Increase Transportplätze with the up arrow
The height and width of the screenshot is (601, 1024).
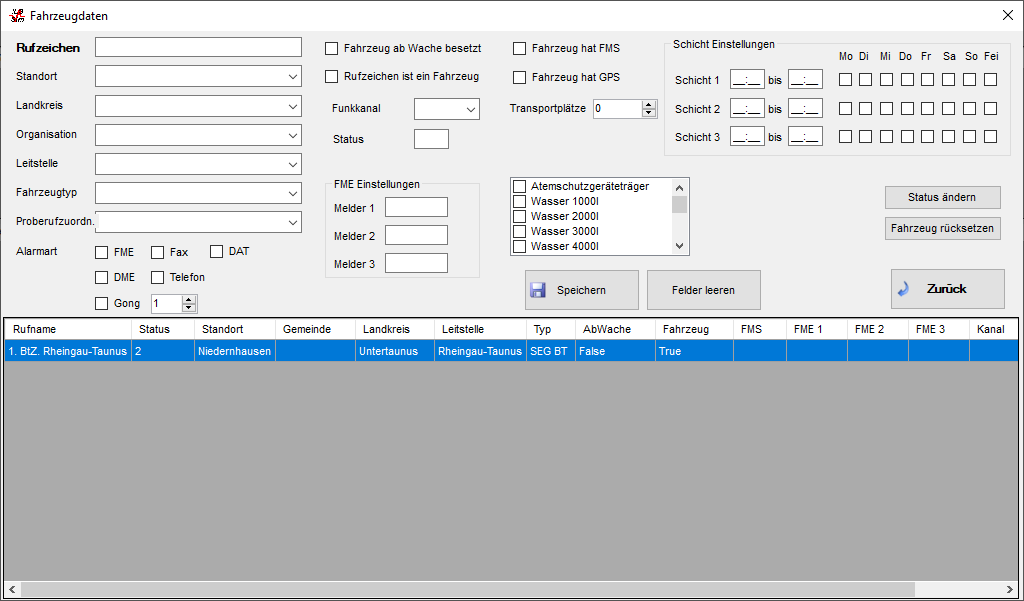pyautogui.click(x=649, y=105)
